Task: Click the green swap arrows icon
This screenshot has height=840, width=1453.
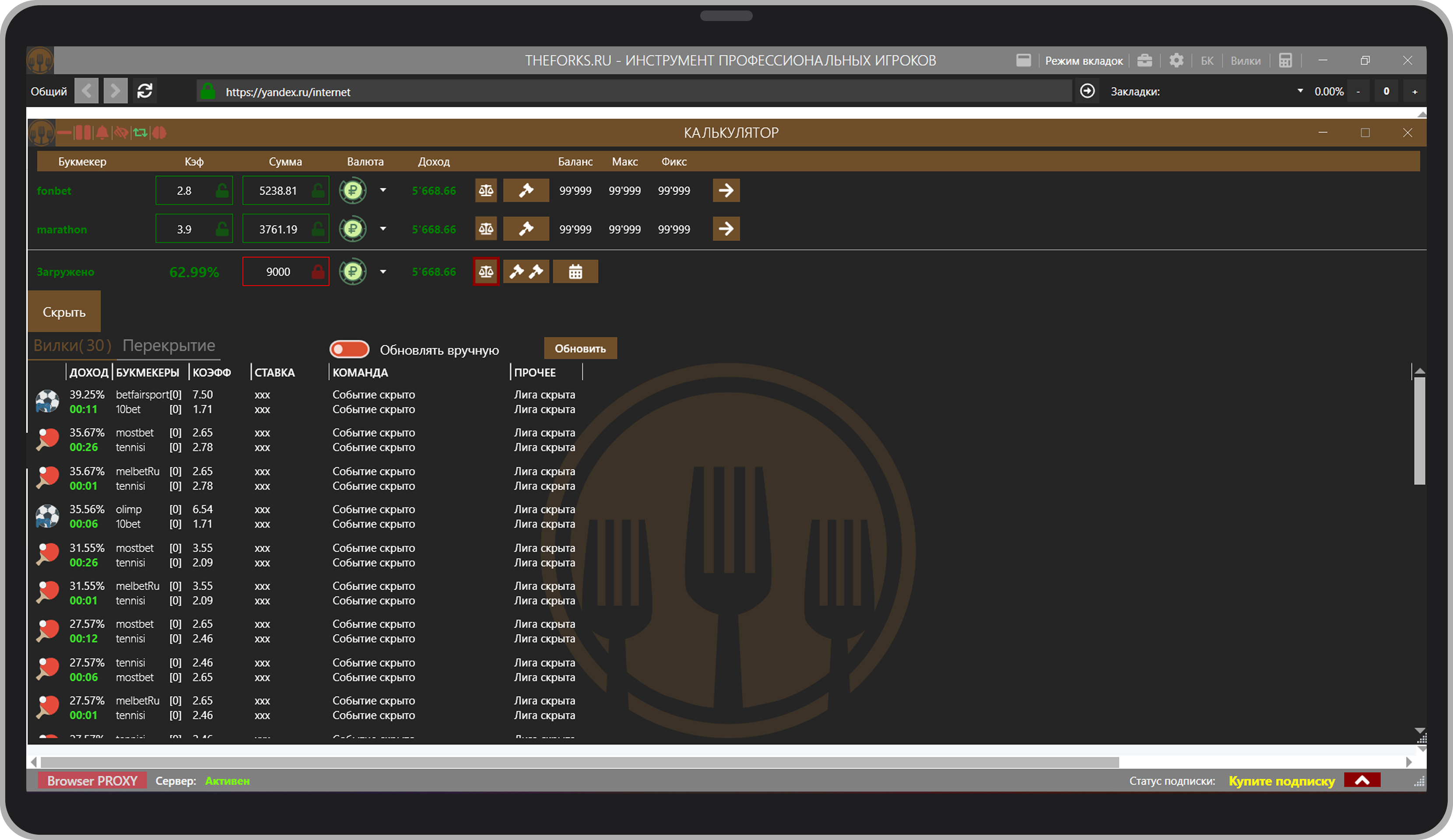Action: coord(140,133)
